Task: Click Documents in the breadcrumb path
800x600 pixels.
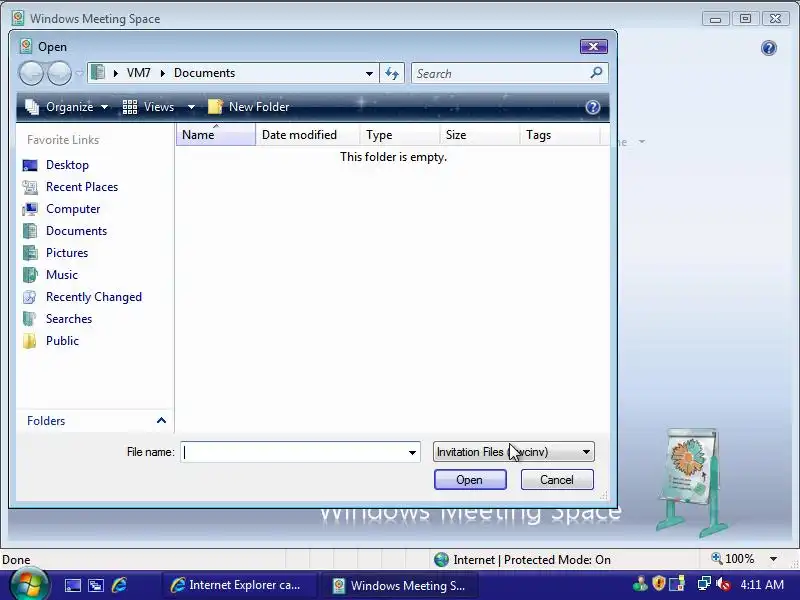Action: (204, 73)
